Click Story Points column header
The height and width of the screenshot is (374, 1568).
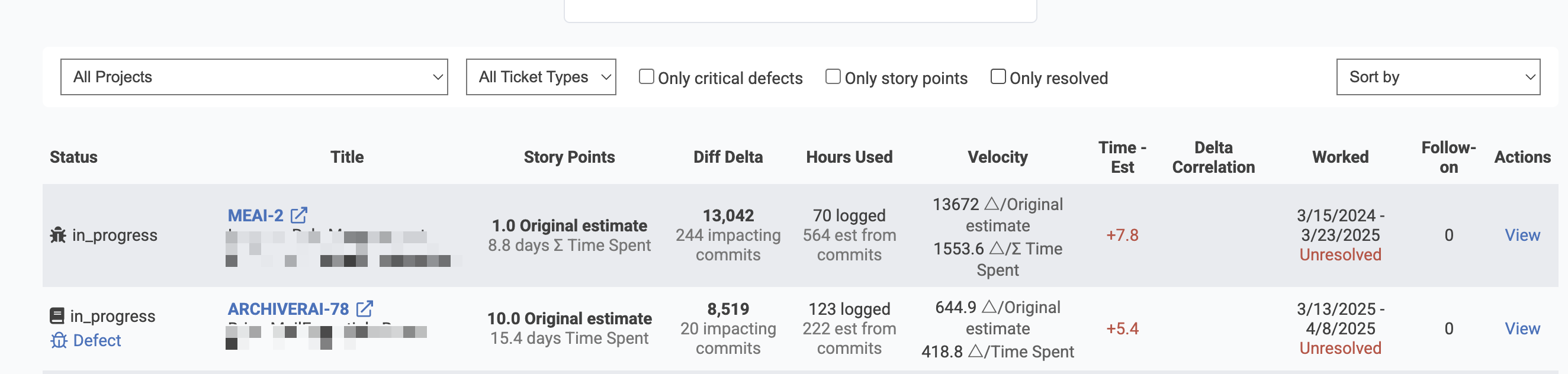tap(569, 157)
